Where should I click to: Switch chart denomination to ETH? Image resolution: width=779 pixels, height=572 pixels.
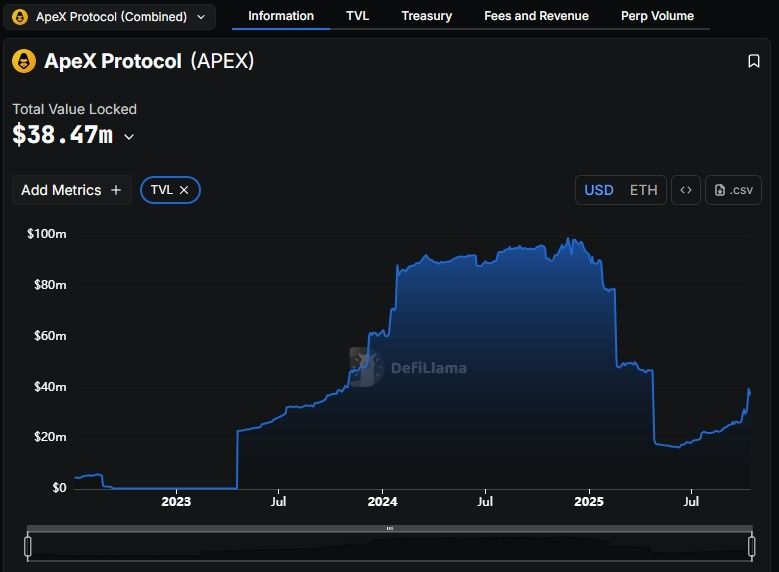coord(643,190)
